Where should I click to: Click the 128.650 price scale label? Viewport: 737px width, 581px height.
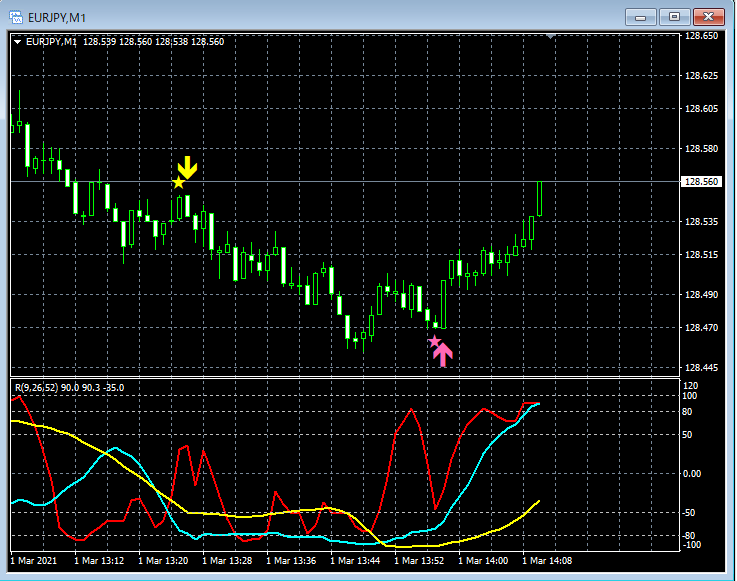point(701,36)
